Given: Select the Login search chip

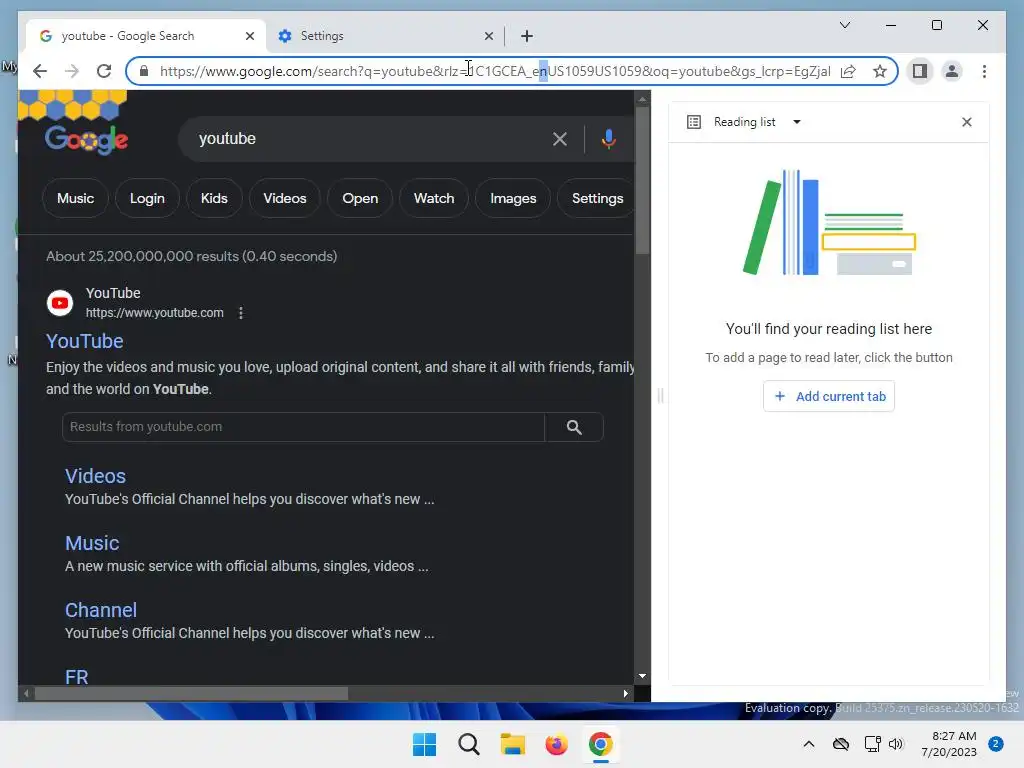Looking at the screenshot, I should tap(147, 199).
